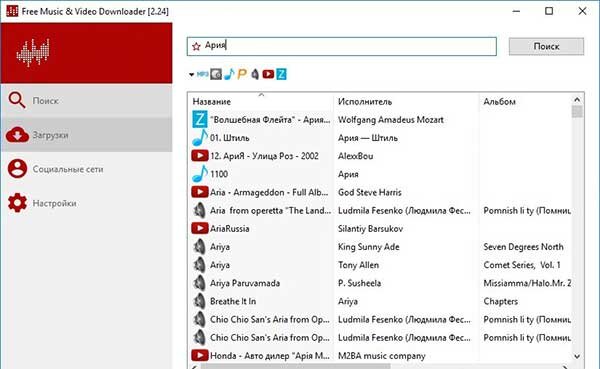
Task: Select 12. АриЯ - Улица Роз - 2002
Action: 264,156
